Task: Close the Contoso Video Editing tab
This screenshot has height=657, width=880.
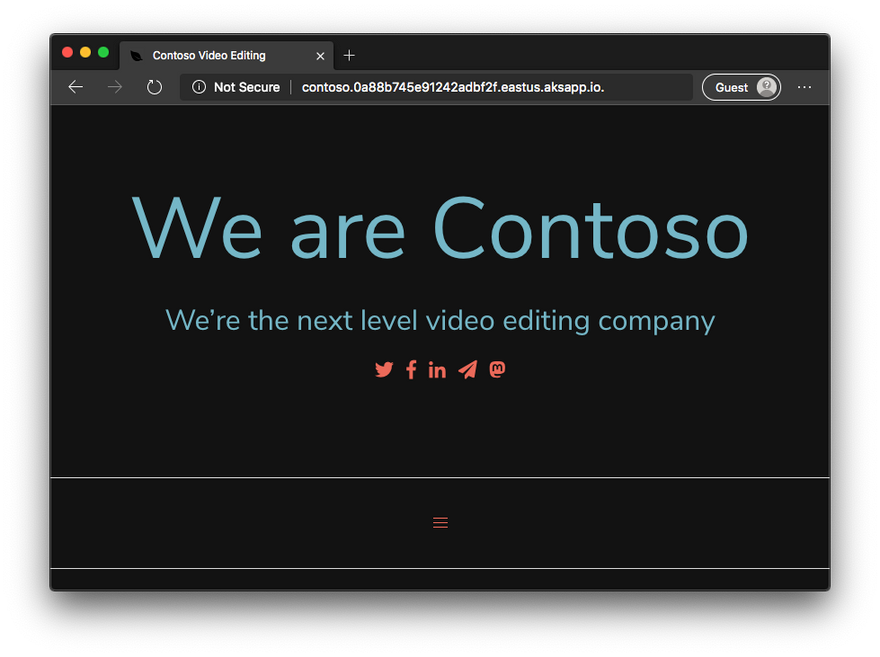Action: pos(320,56)
